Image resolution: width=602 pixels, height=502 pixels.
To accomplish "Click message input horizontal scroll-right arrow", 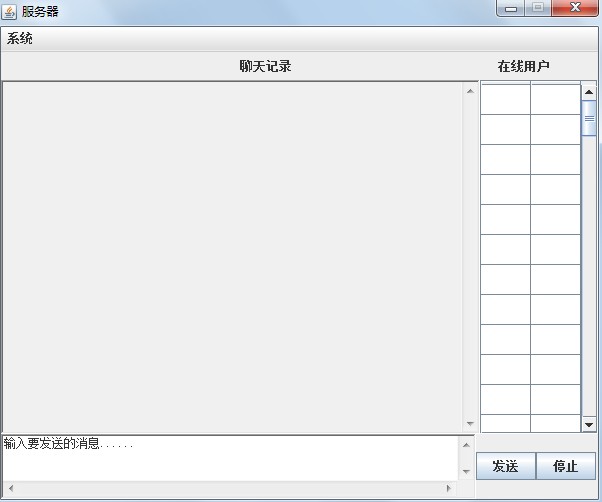I will [x=448, y=488].
